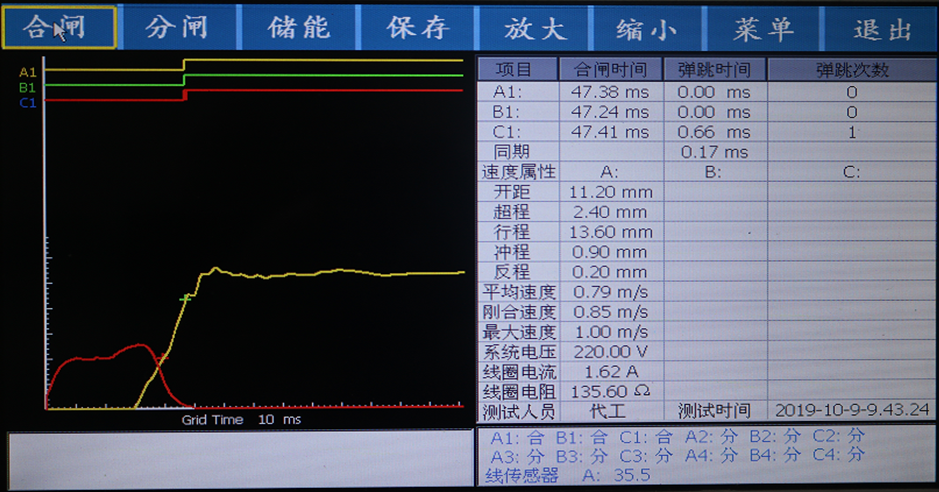Select the 测试人员 field value 代工
Image resolution: width=939 pixels, height=492 pixels.
[x=610, y=411]
